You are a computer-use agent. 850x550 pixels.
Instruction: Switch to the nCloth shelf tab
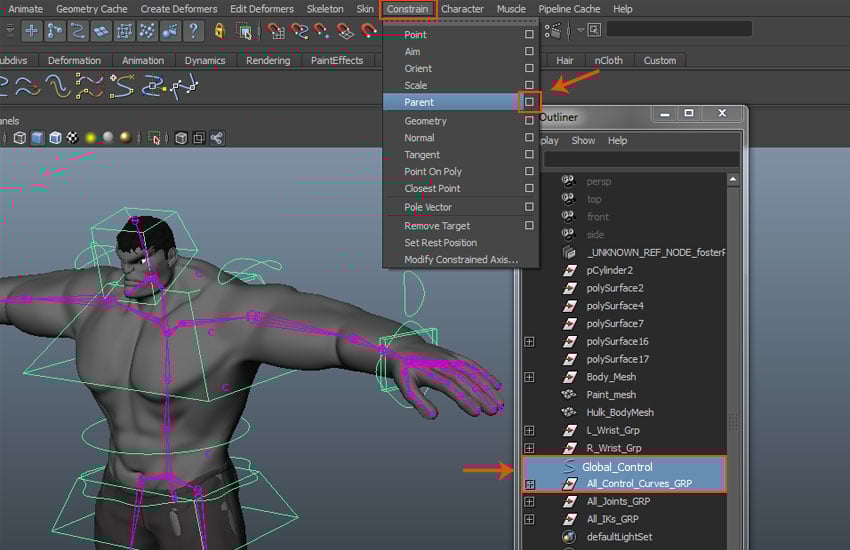(608, 60)
